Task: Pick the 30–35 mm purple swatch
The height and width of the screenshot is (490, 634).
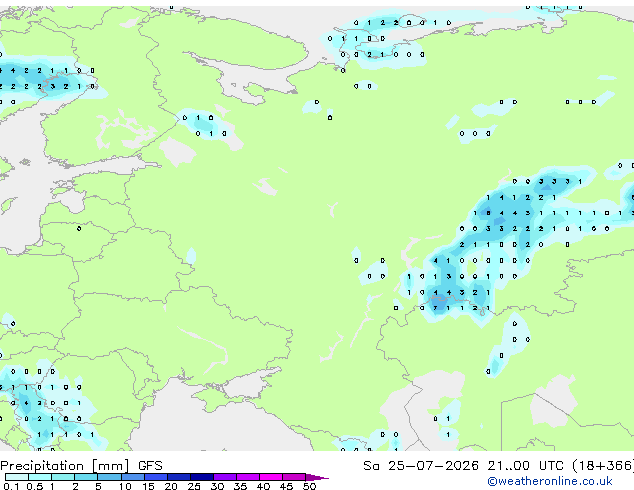Action: 224,477
